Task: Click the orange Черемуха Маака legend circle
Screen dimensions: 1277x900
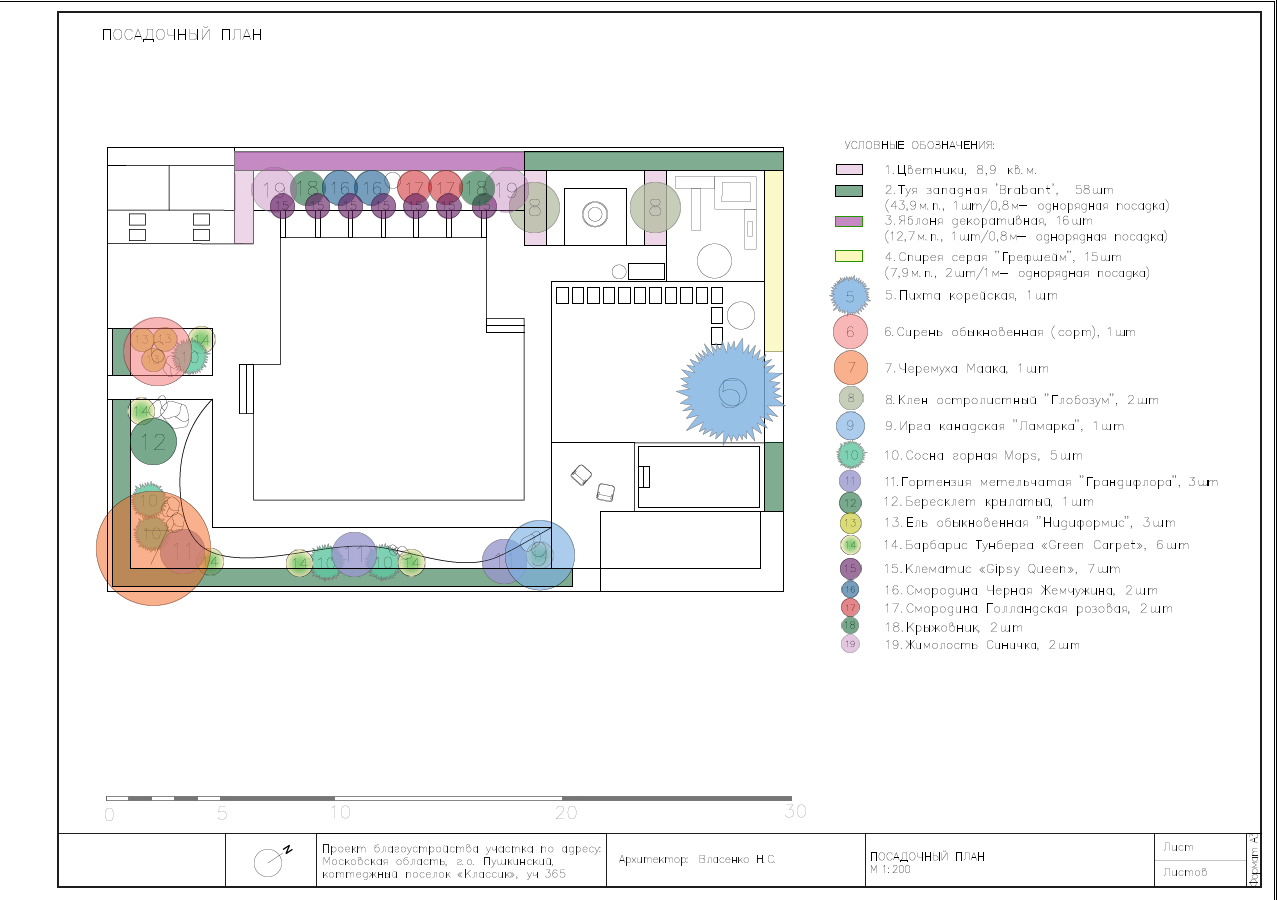Action: pyautogui.click(x=850, y=367)
